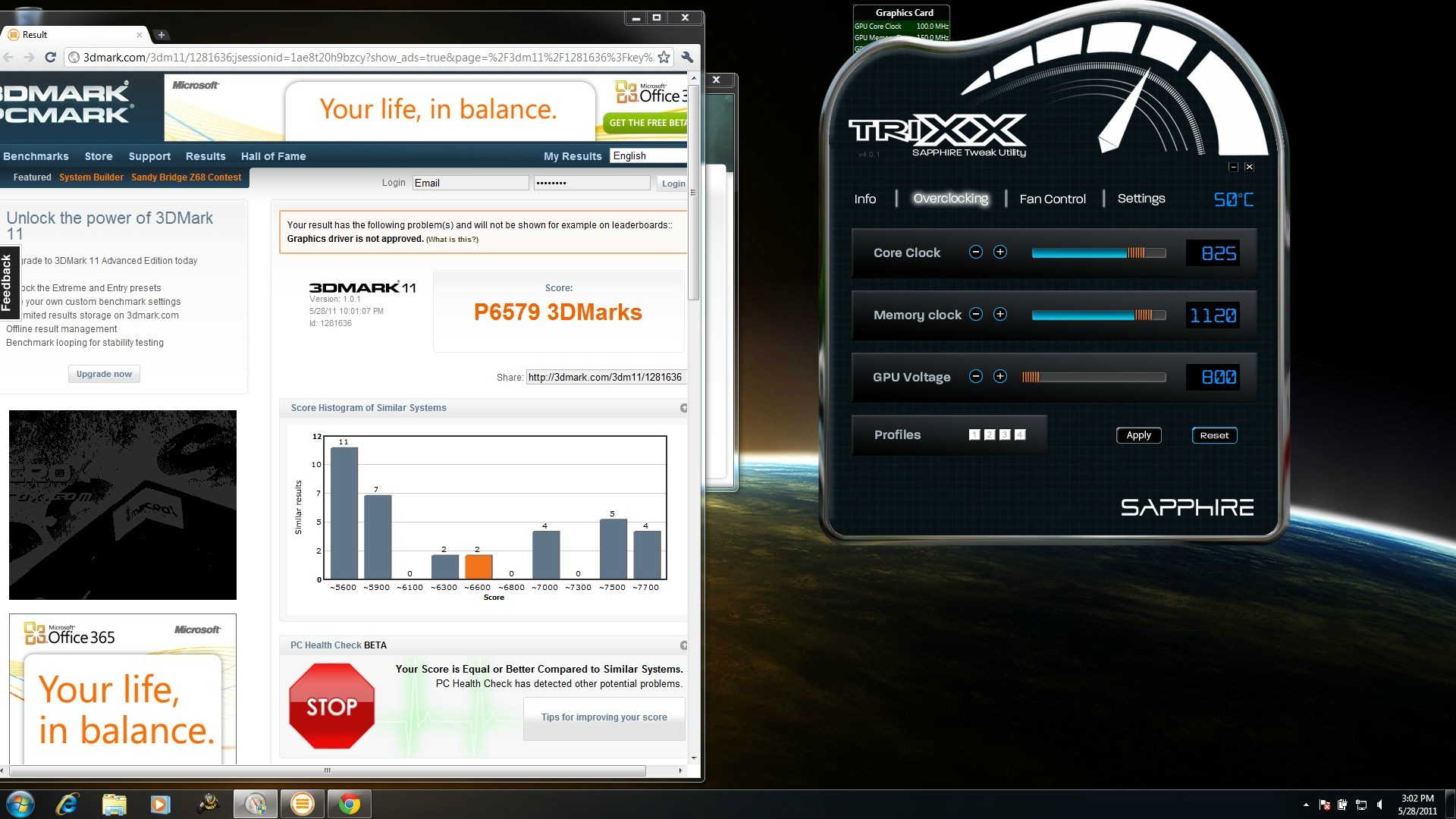Click the Email login field
The image size is (1456, 819).
[x=470, y=183]
